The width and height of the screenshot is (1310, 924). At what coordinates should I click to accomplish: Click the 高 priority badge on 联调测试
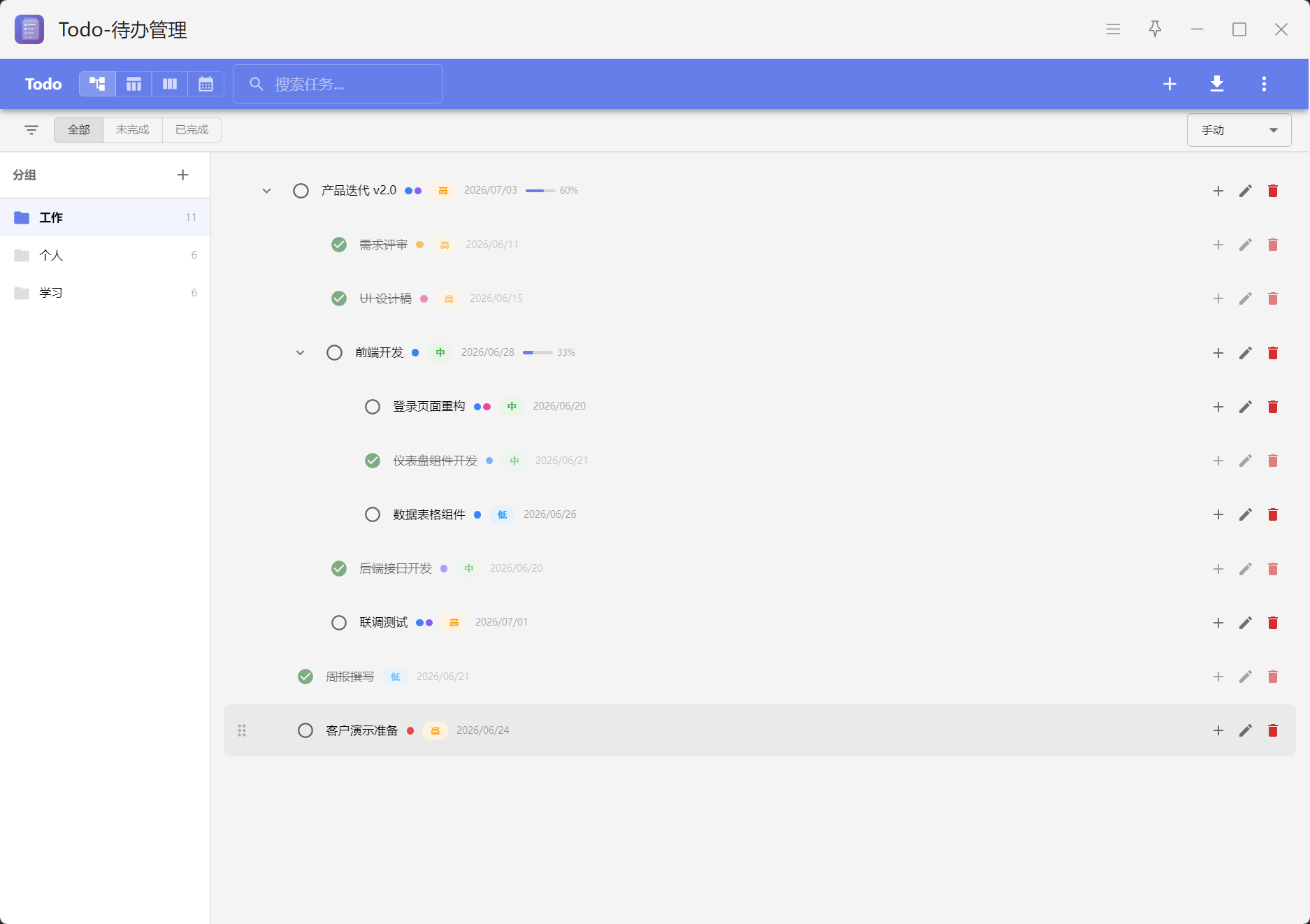point(454,623)
